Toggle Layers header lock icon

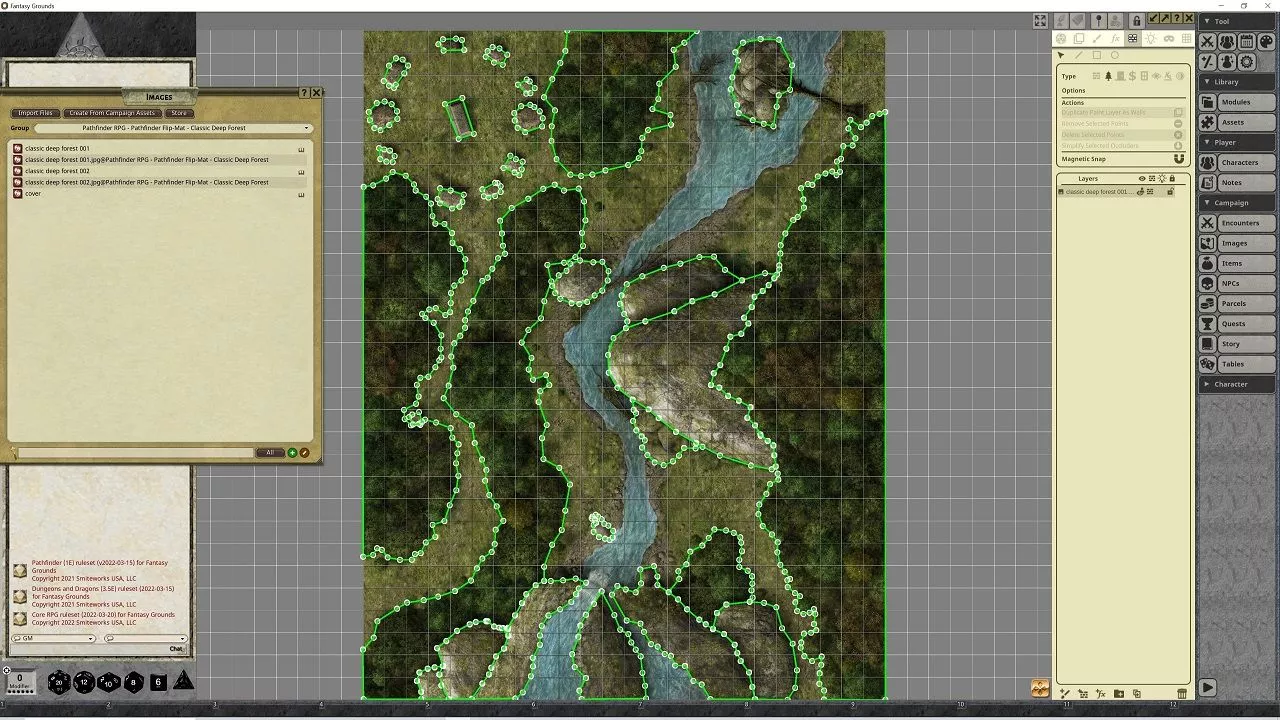[1172, 178]
